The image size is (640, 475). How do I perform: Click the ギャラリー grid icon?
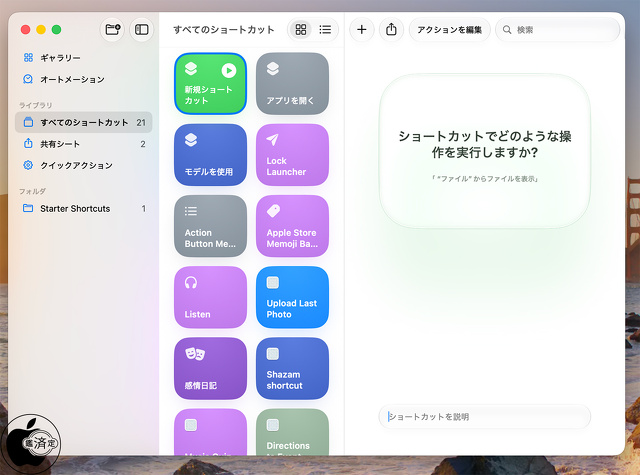click(28, 58)
